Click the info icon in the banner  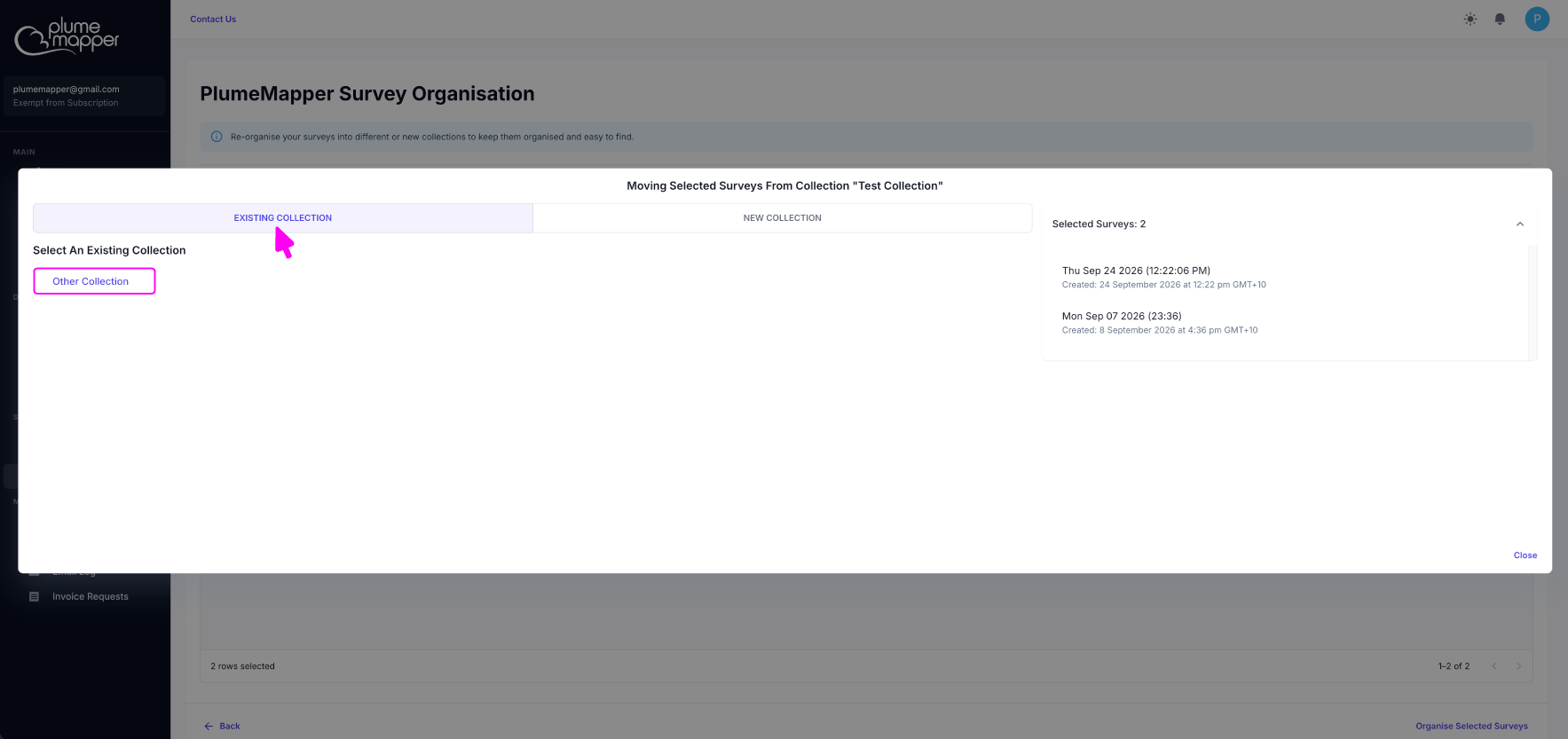pos(217,137)
